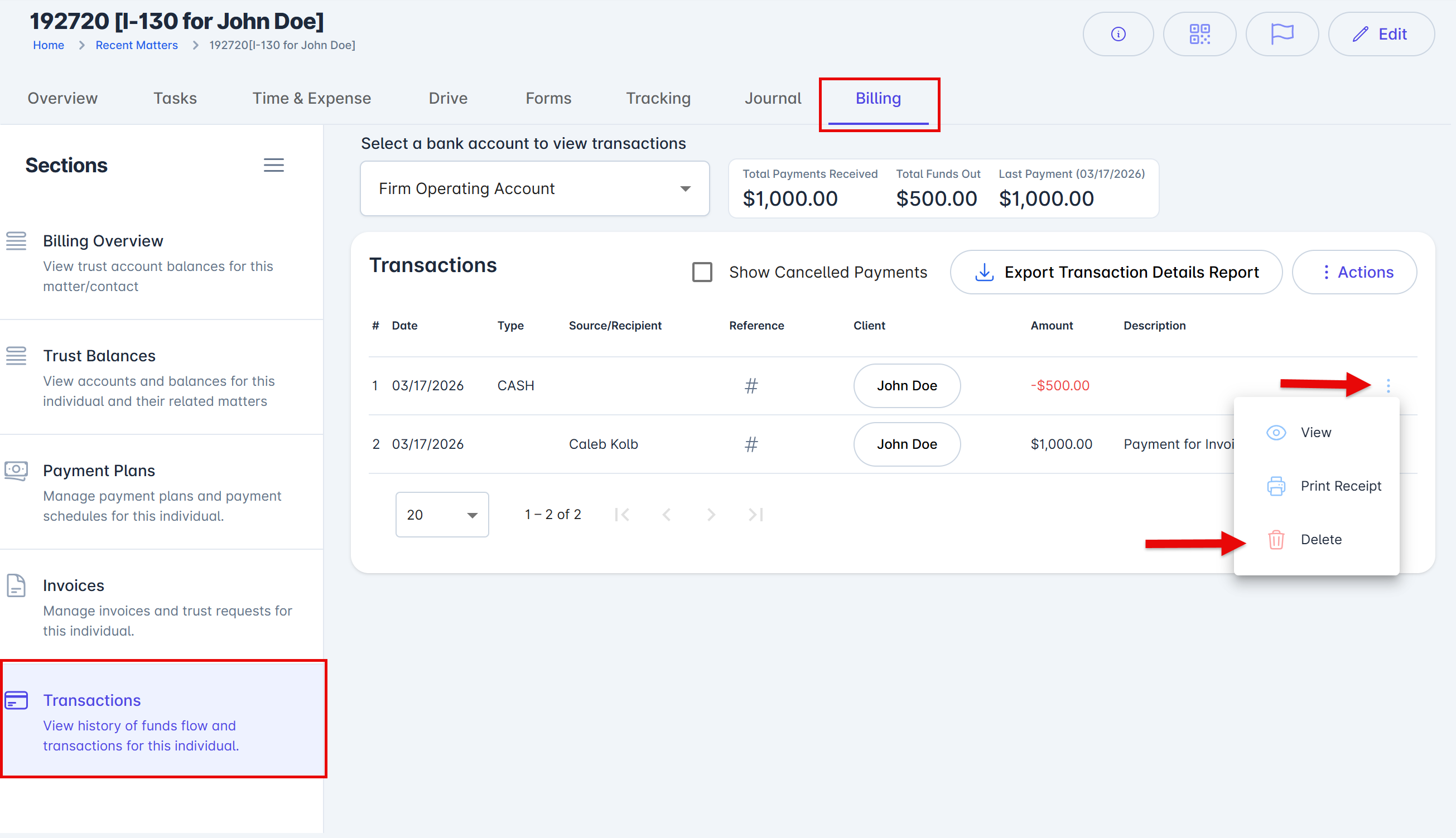Click Export Transaction Details Report button
This screenshot has width=1456, height=838.
pos(1116,272)
